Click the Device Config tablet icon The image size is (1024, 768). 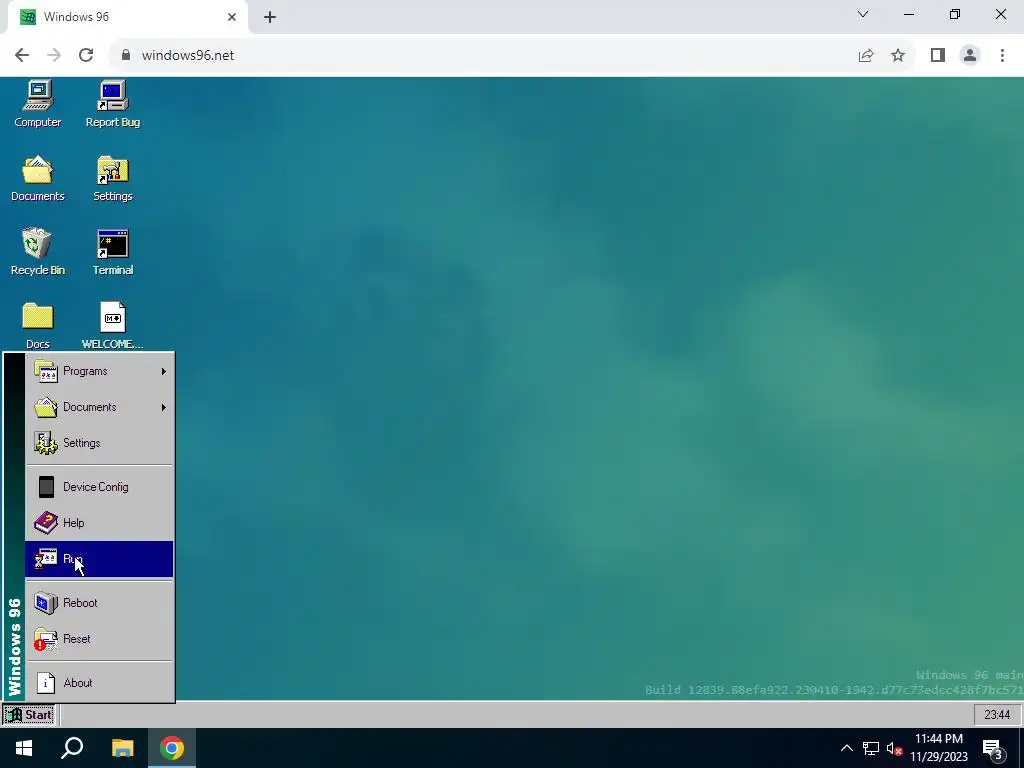46,487
